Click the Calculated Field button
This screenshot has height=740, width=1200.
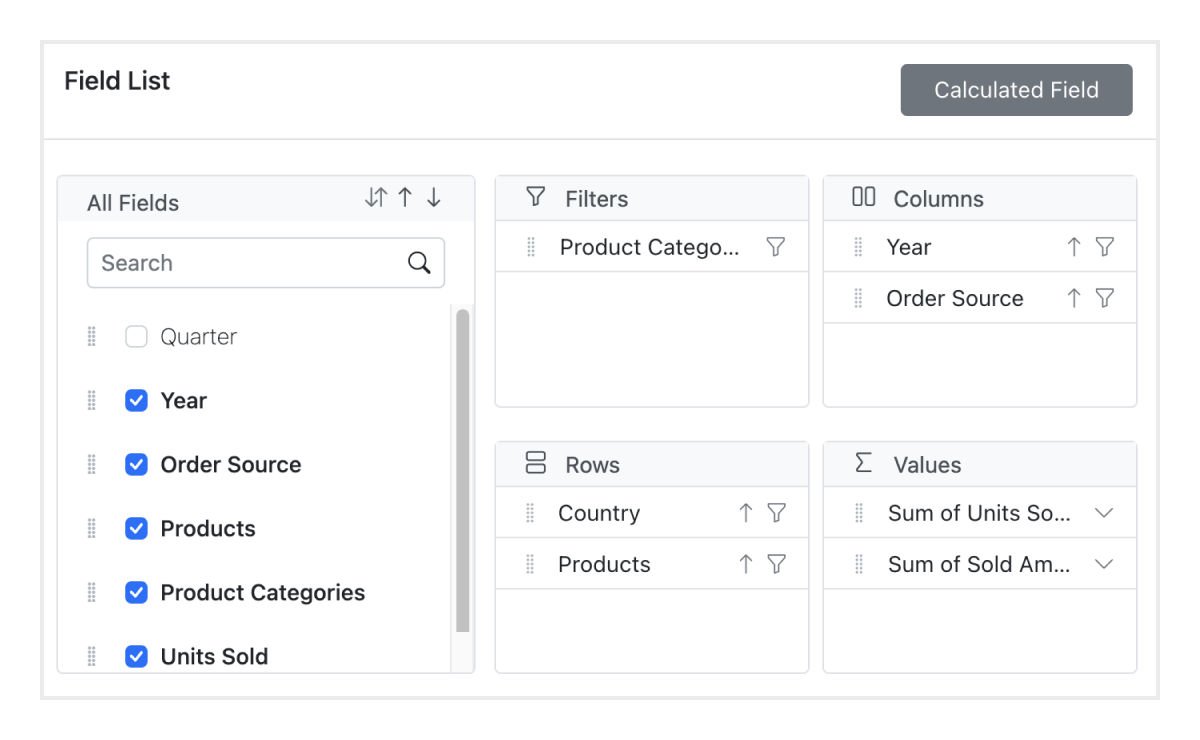(x=1016, y=89)
